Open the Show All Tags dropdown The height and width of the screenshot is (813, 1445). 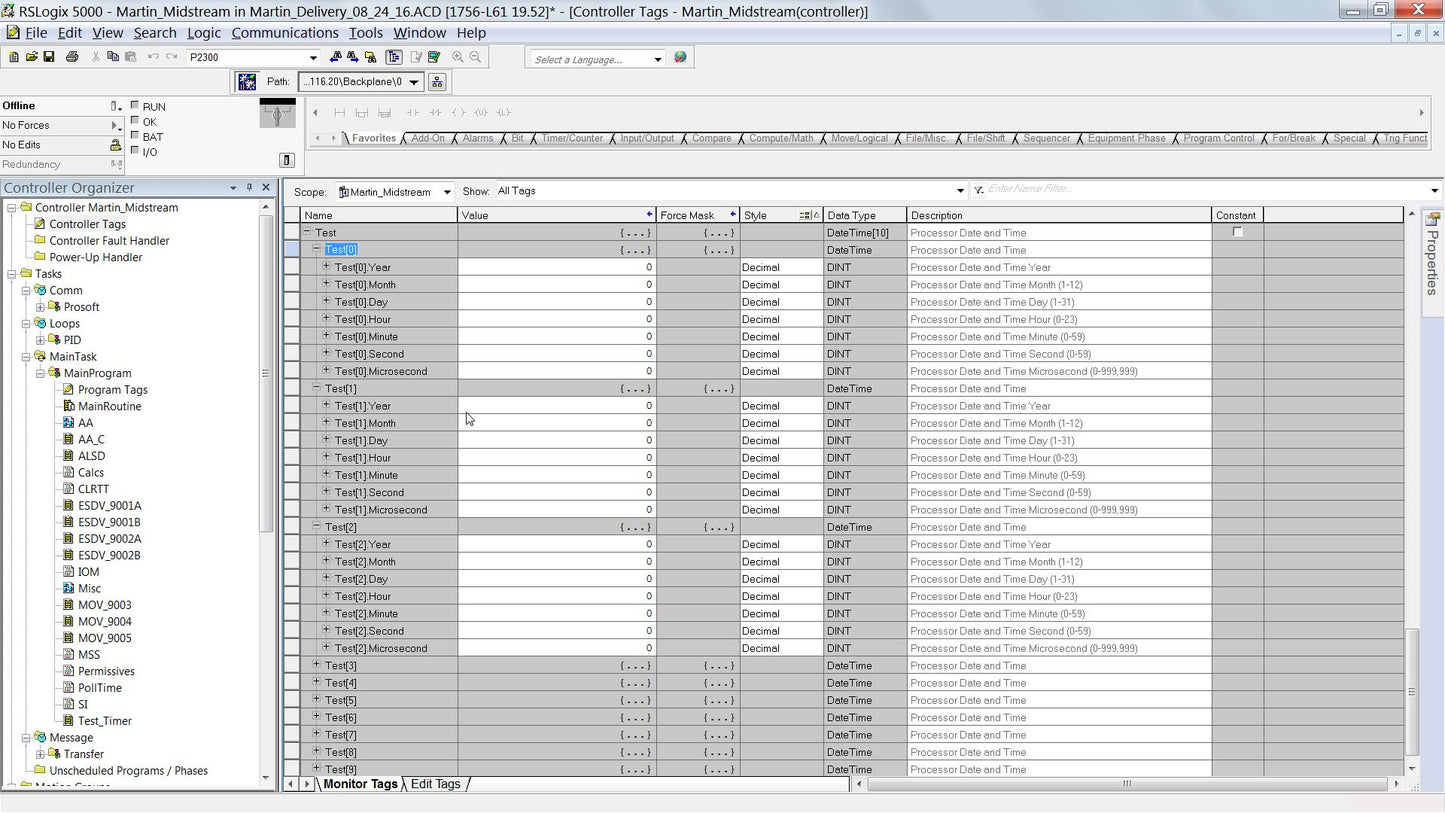pyautogui.click(x=960, y=190)
